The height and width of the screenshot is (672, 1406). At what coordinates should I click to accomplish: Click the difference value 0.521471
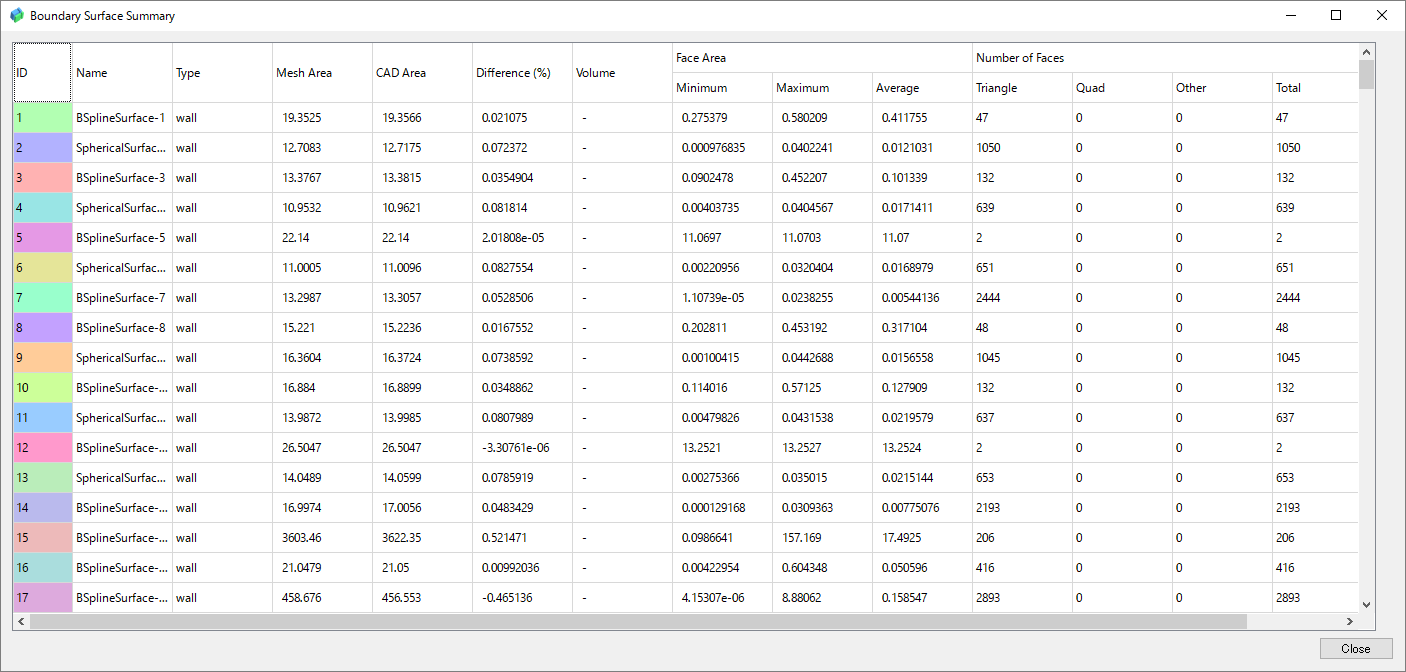point(506,538)
